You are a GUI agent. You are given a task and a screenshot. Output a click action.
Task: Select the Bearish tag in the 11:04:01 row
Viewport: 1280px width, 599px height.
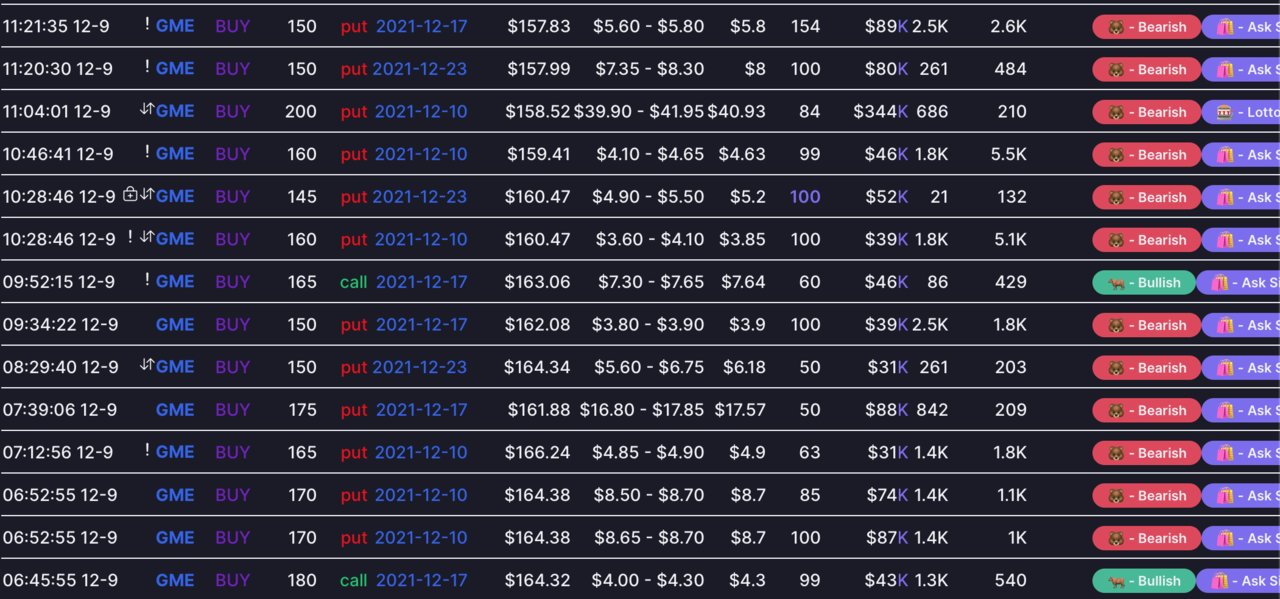(1146, 112)
